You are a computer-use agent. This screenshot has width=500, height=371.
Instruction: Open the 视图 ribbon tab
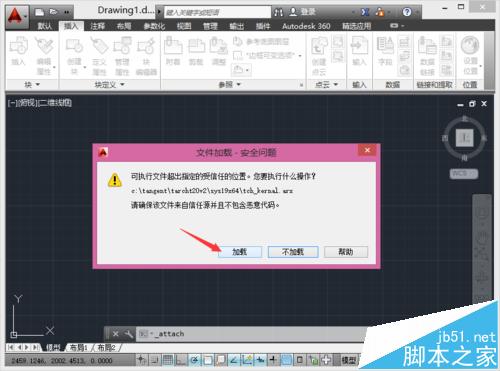(184, 26)
